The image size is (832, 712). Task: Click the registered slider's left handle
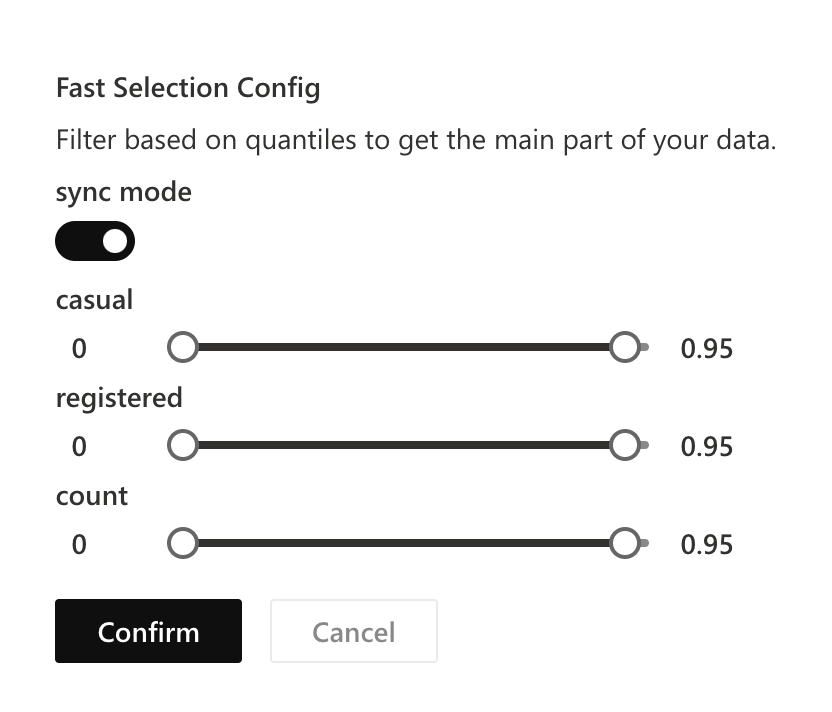183,445
